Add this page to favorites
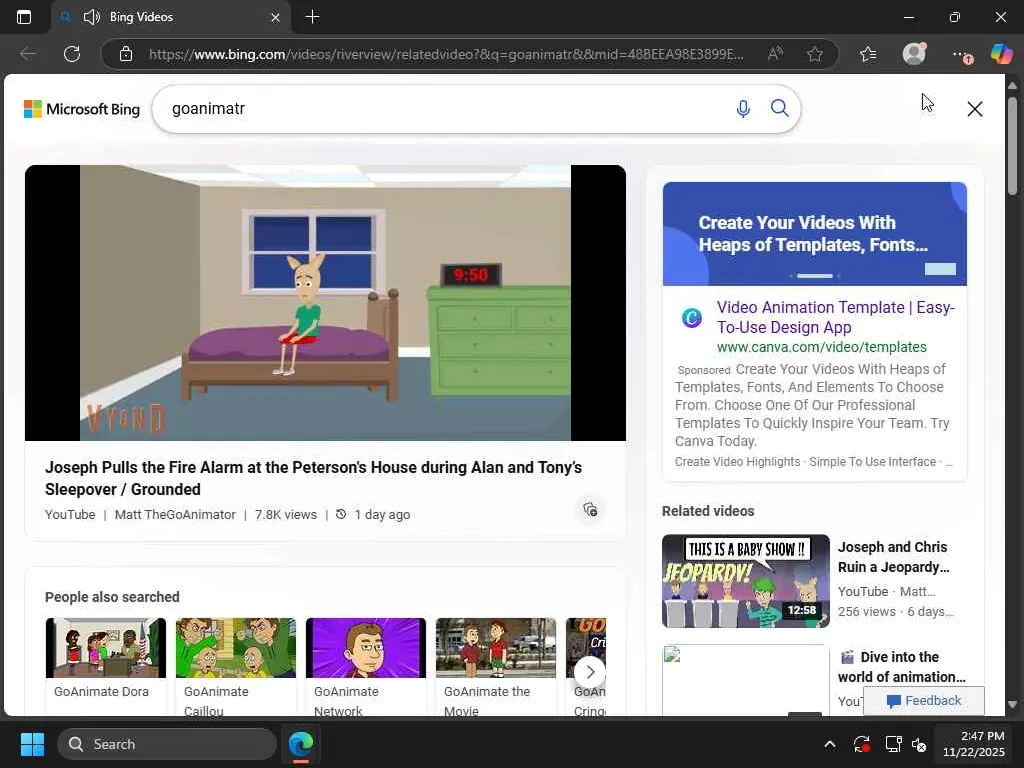1024x768 pixels. (x=814, y=54)
